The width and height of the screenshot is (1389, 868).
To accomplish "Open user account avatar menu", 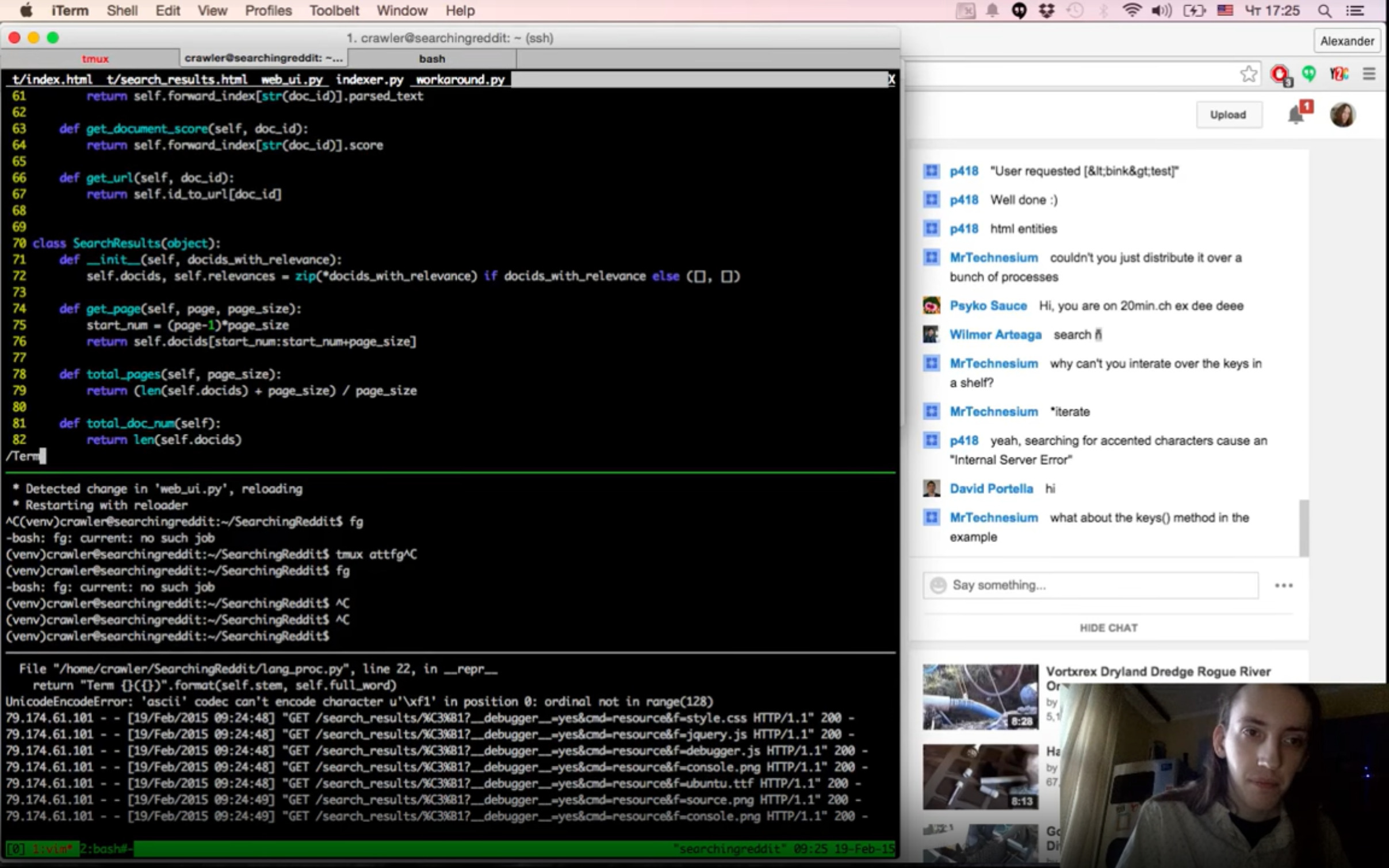I will (1342, 114).
